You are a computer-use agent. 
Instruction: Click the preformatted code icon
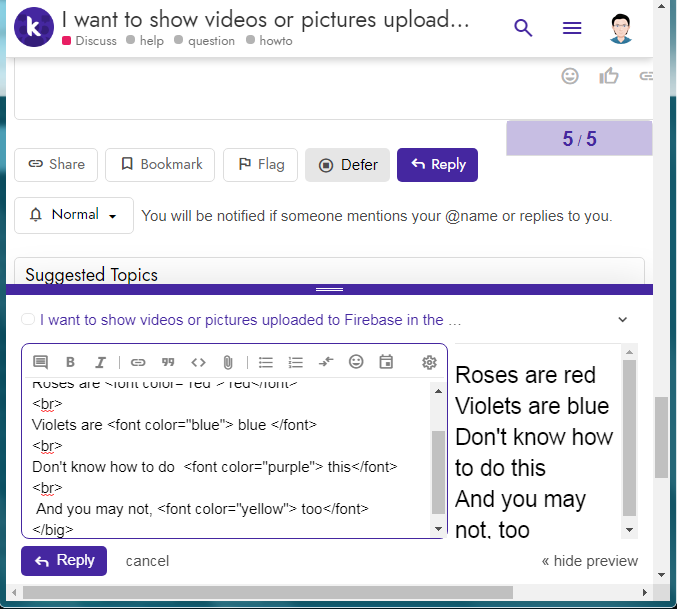[198, 362]
